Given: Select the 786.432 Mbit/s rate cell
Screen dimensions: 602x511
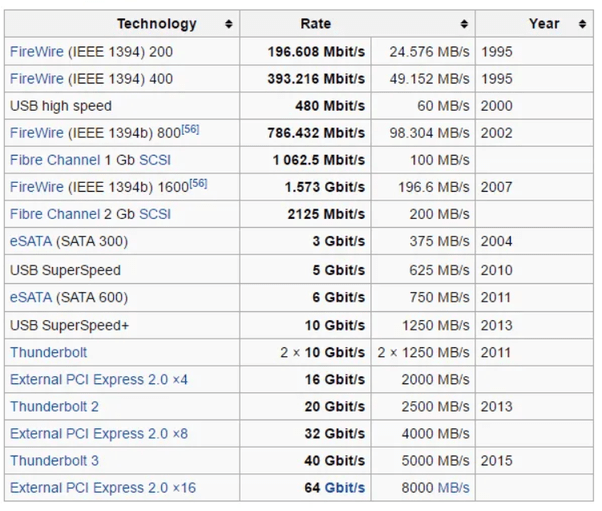Looking at the screenshot, I should tap(306, 133).
